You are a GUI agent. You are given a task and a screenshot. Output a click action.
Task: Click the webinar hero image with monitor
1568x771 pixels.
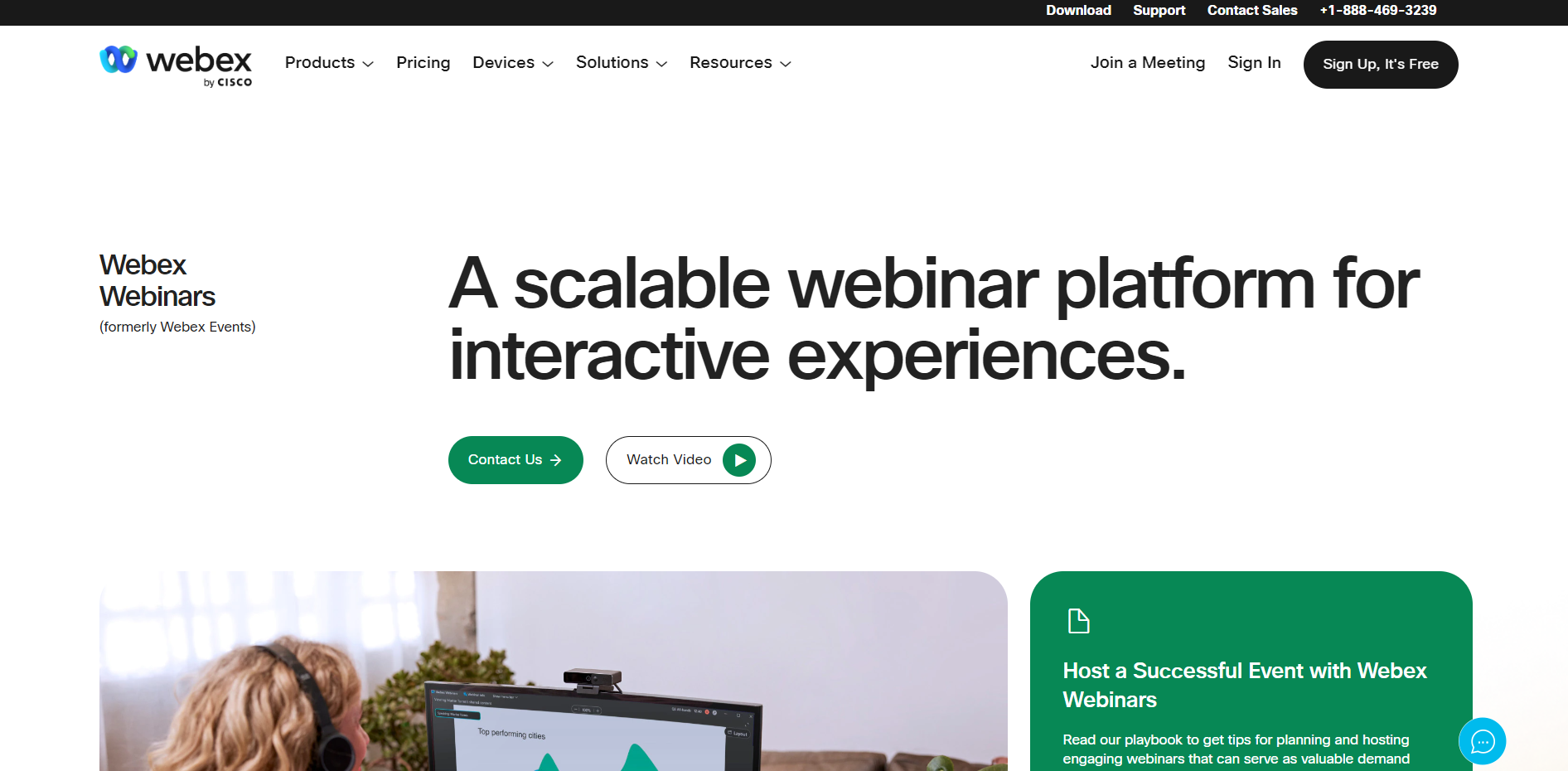click(554, 671)
